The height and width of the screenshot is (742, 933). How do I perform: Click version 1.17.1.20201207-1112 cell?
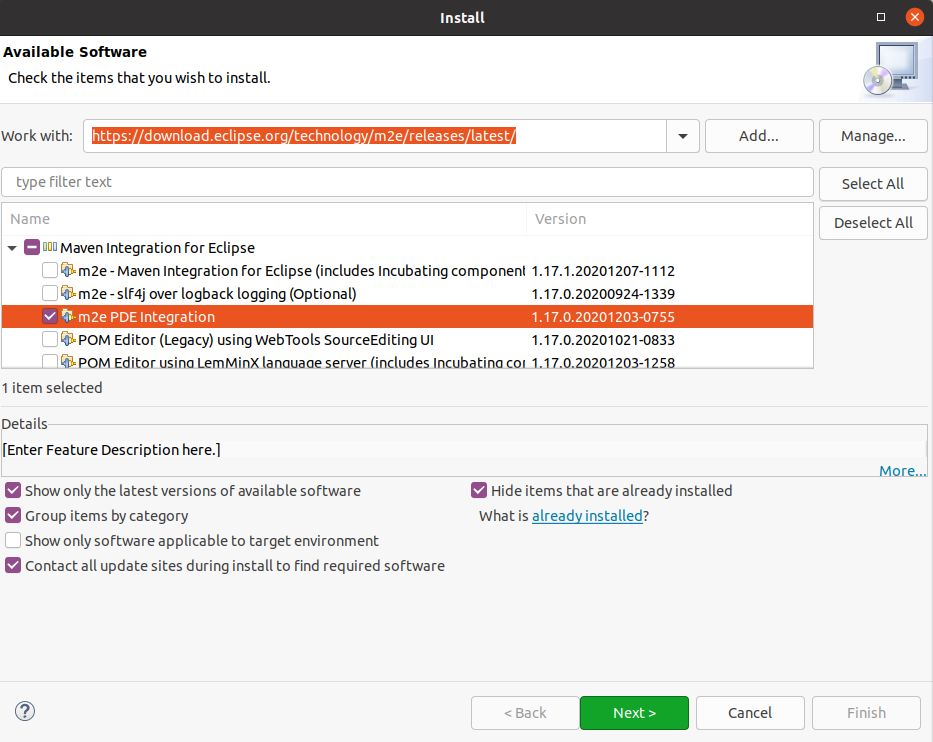click(x=603, y=271)
